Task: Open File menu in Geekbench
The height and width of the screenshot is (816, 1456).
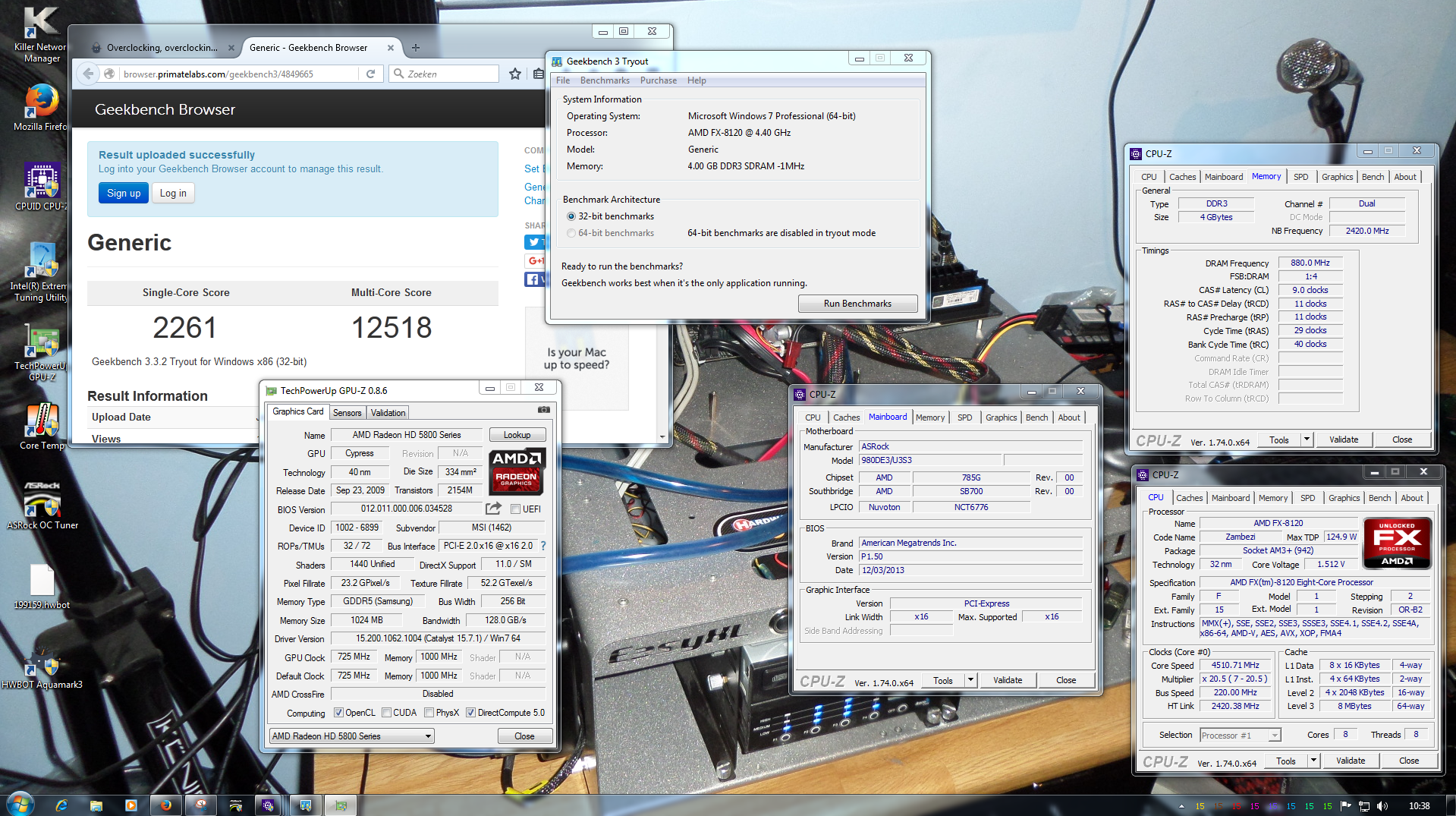Action: click(562, 80)
